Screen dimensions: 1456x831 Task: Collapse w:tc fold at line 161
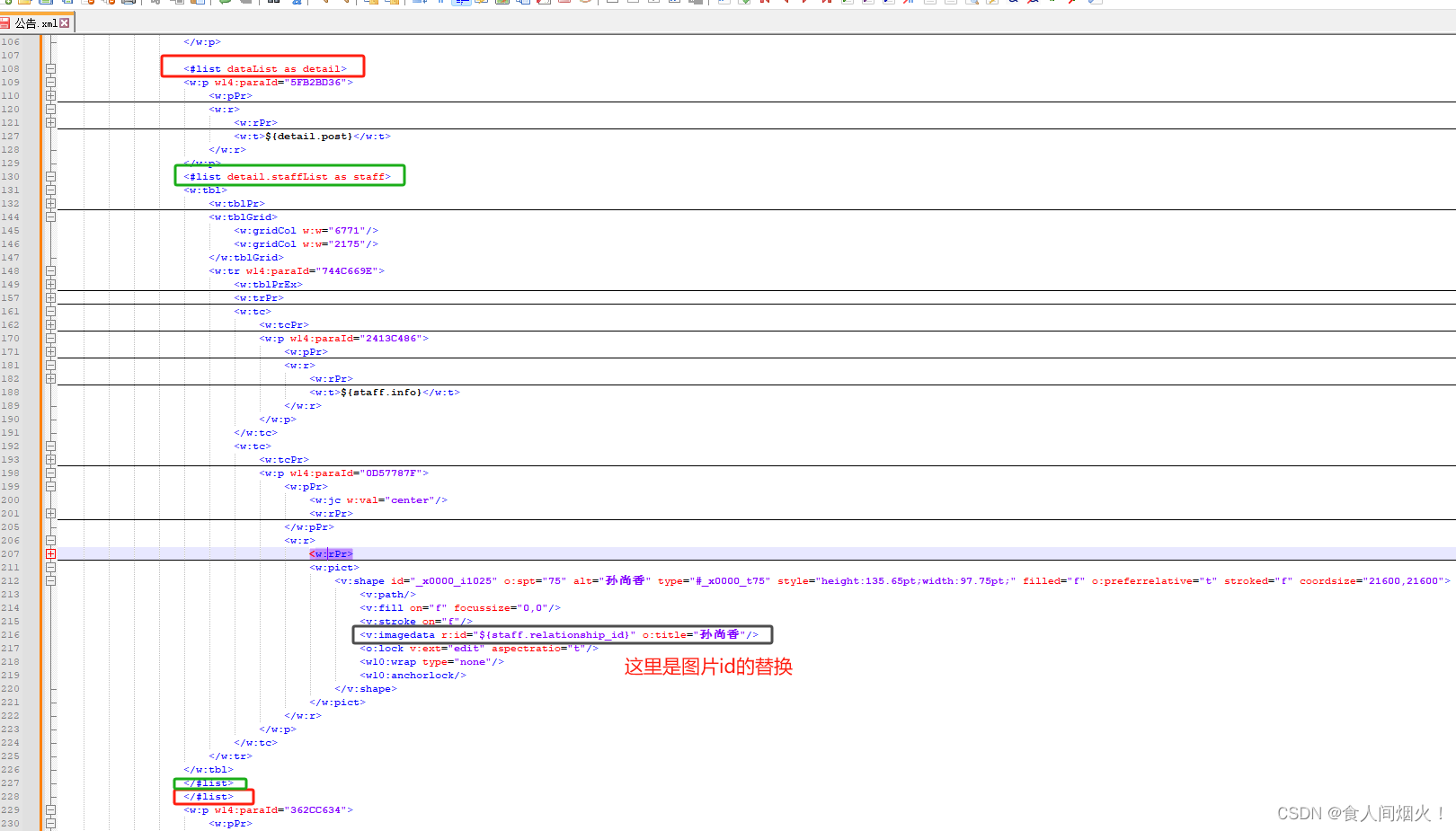50,312
